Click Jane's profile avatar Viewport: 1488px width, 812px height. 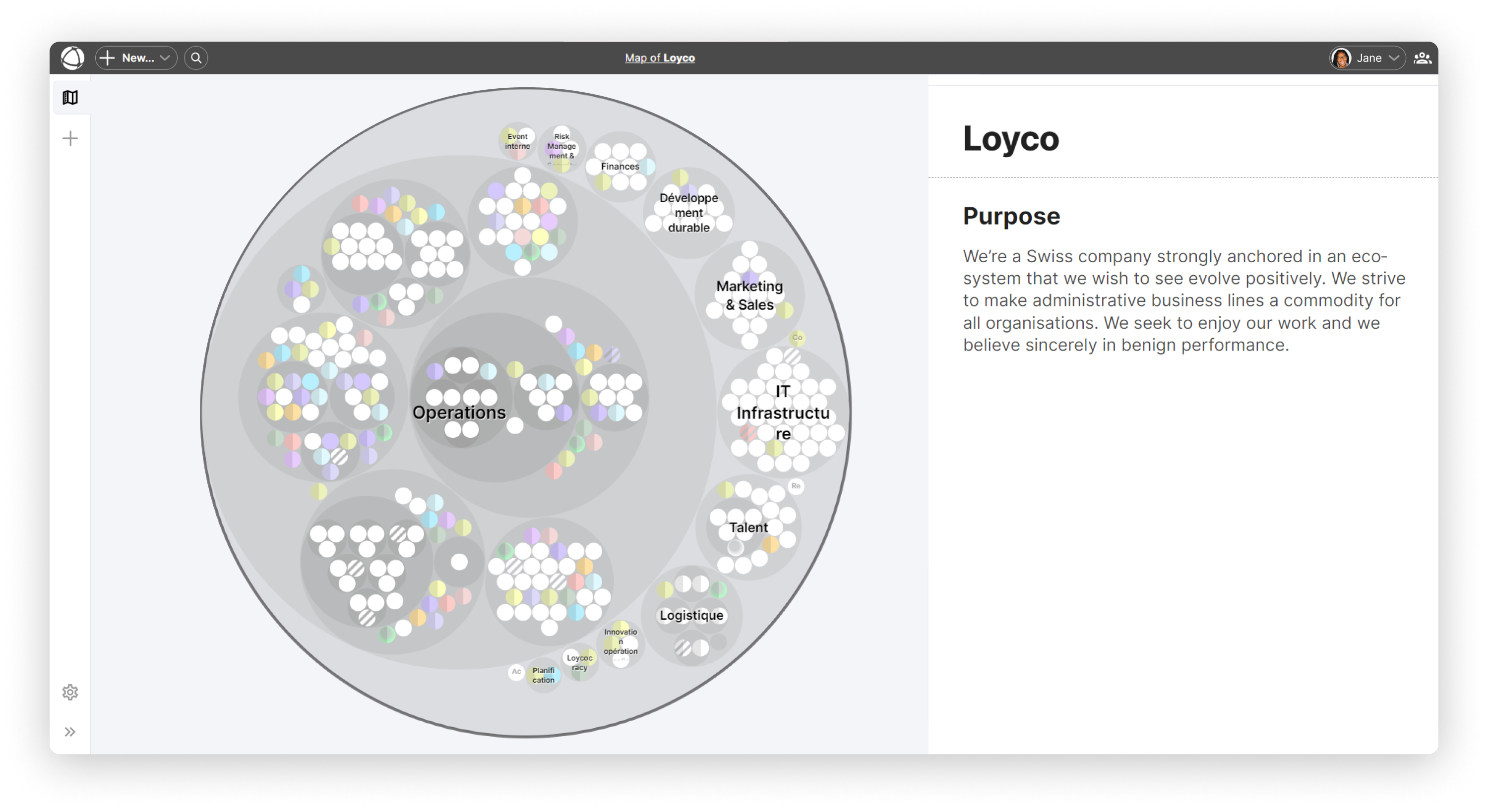pyautogui.click(x=1341, y=58)
